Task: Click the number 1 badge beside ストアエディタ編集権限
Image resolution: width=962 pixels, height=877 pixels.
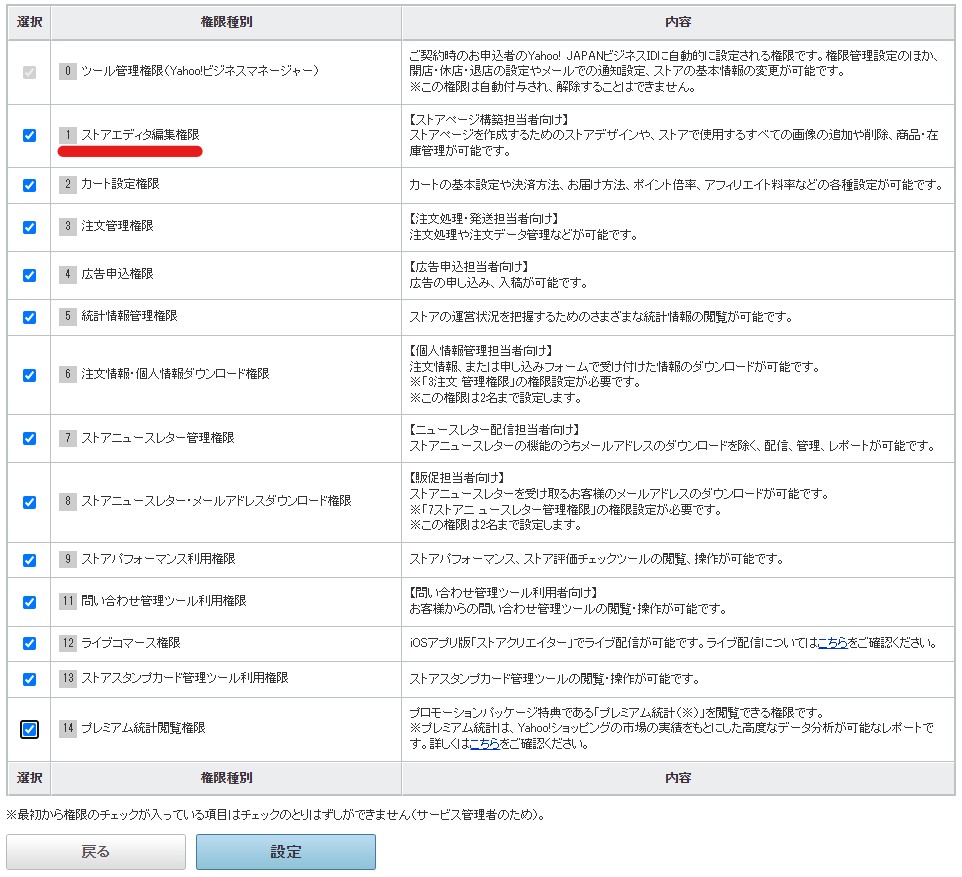Action: 67,134
